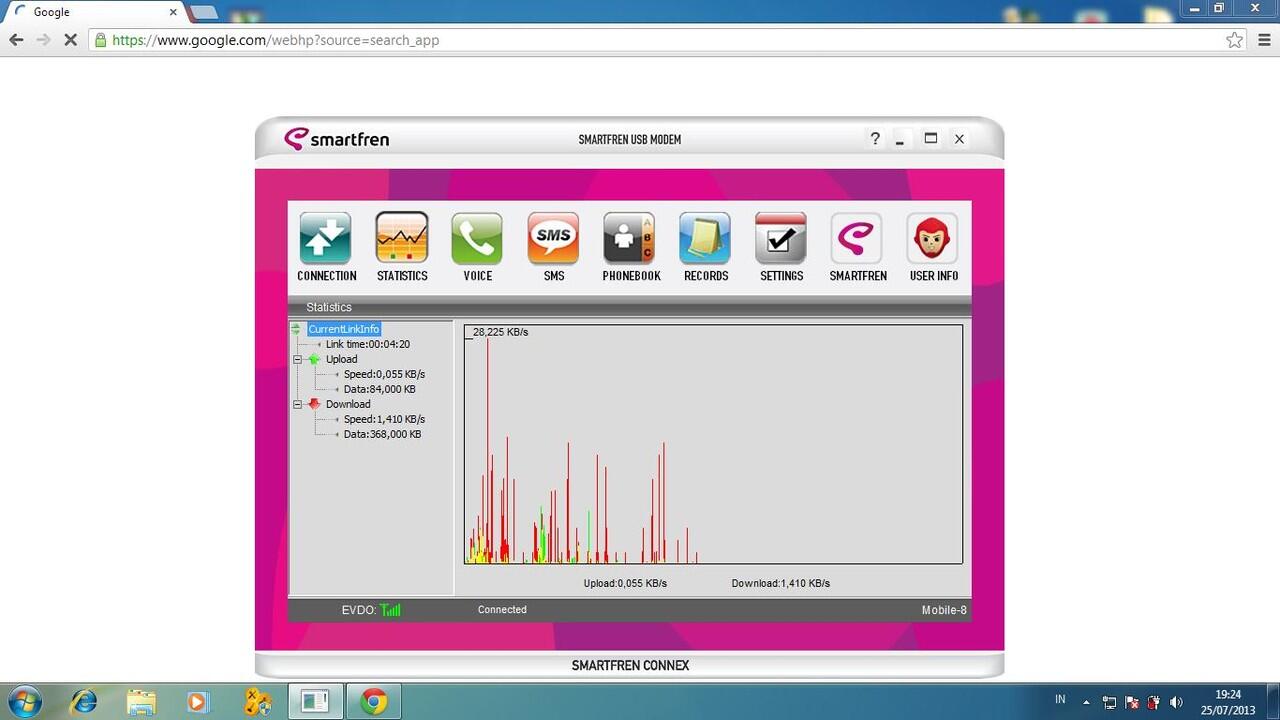Open Windows Media Player from taskbar
The height and width of the screenshot is (720, 1280).
pos(198,702)
